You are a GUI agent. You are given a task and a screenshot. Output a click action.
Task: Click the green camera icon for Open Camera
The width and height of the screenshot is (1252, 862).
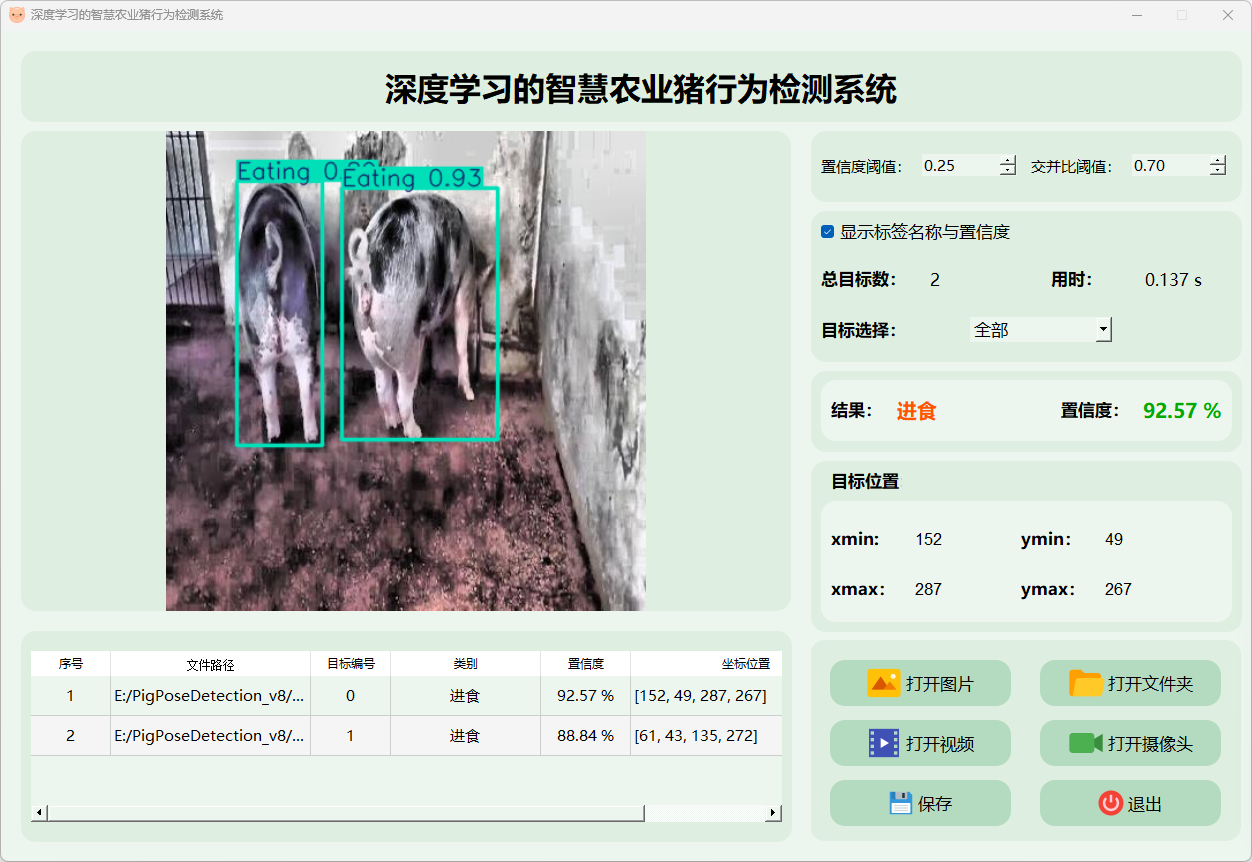pos(1085,743)
